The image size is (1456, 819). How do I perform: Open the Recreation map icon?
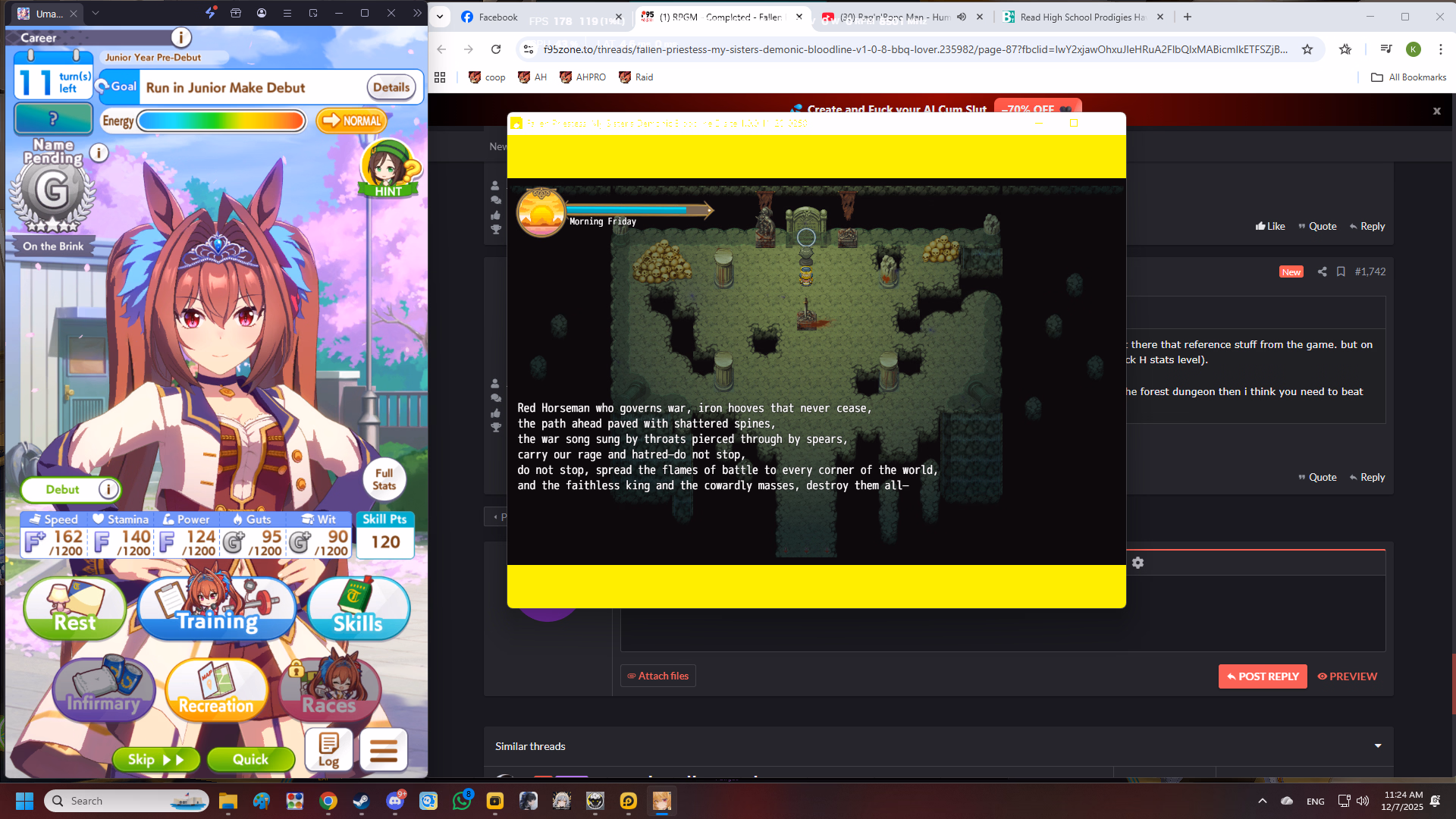(x=216, y=690)
